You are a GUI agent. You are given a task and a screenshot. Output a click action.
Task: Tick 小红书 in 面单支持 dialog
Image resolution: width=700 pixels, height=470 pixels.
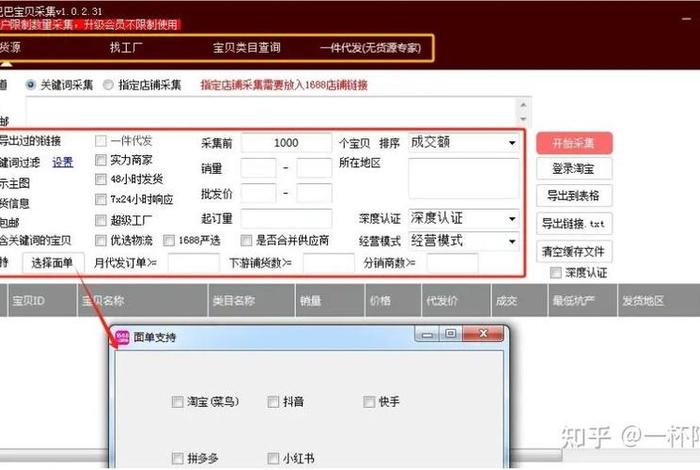(273, 458)
